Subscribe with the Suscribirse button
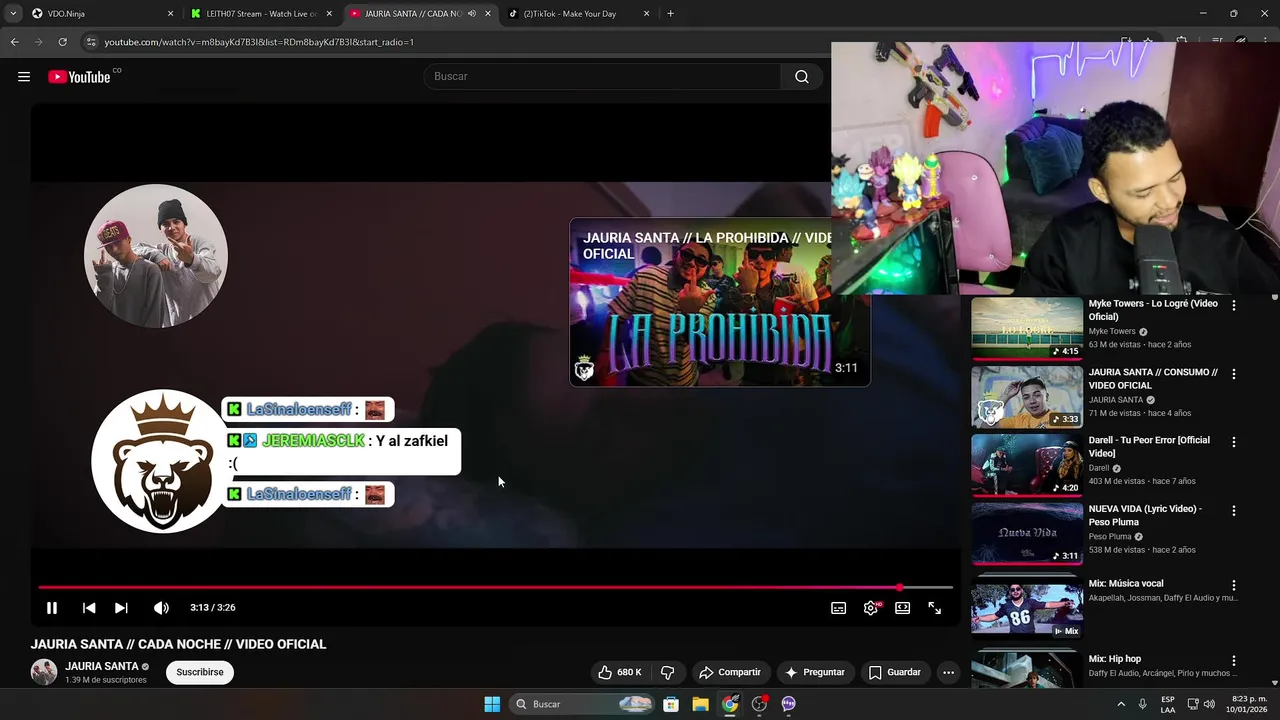This screenshot has height=720, width=1280. pos(200,672)
